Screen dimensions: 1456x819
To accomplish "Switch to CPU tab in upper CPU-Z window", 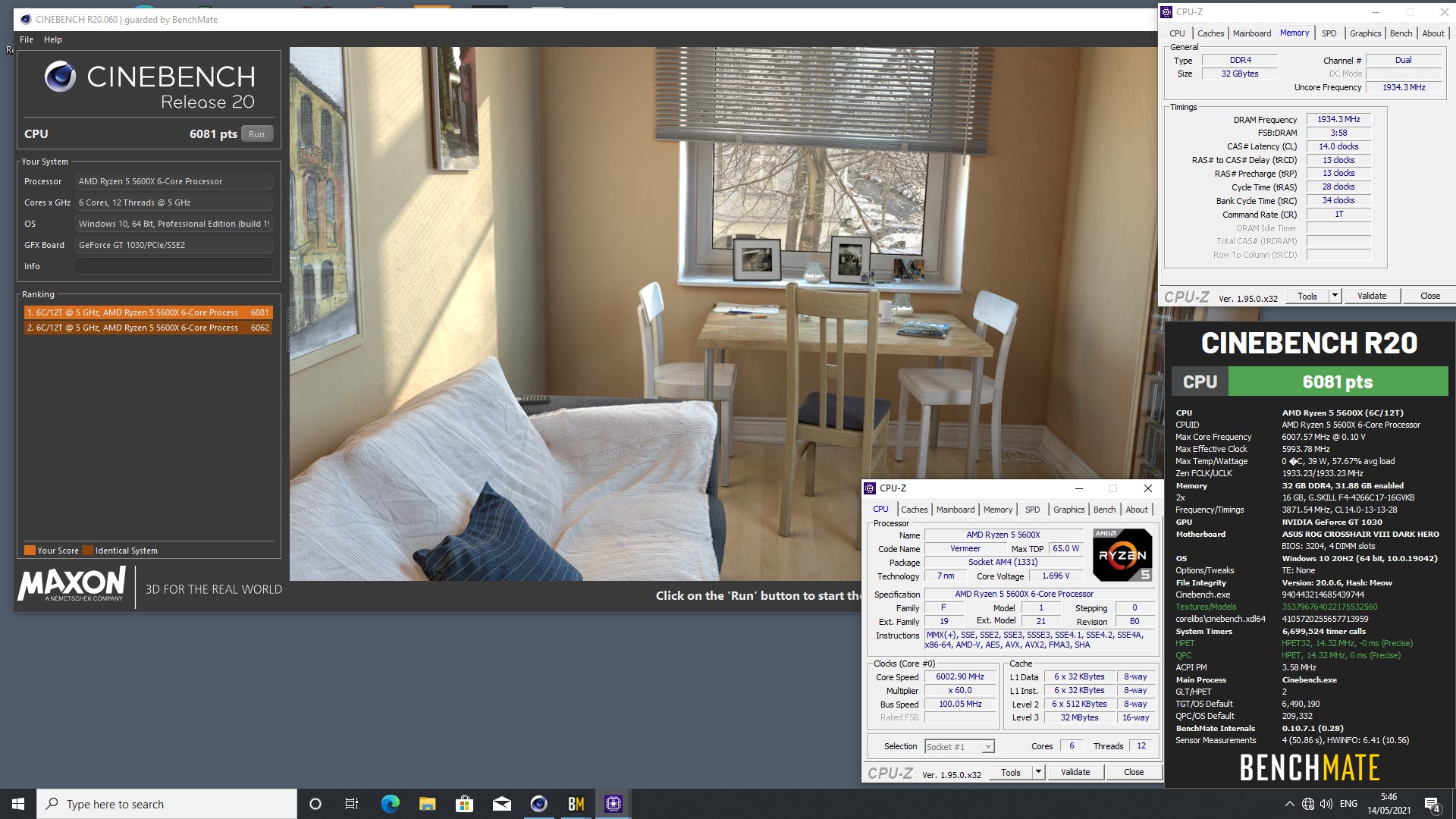I will 1177,33.
